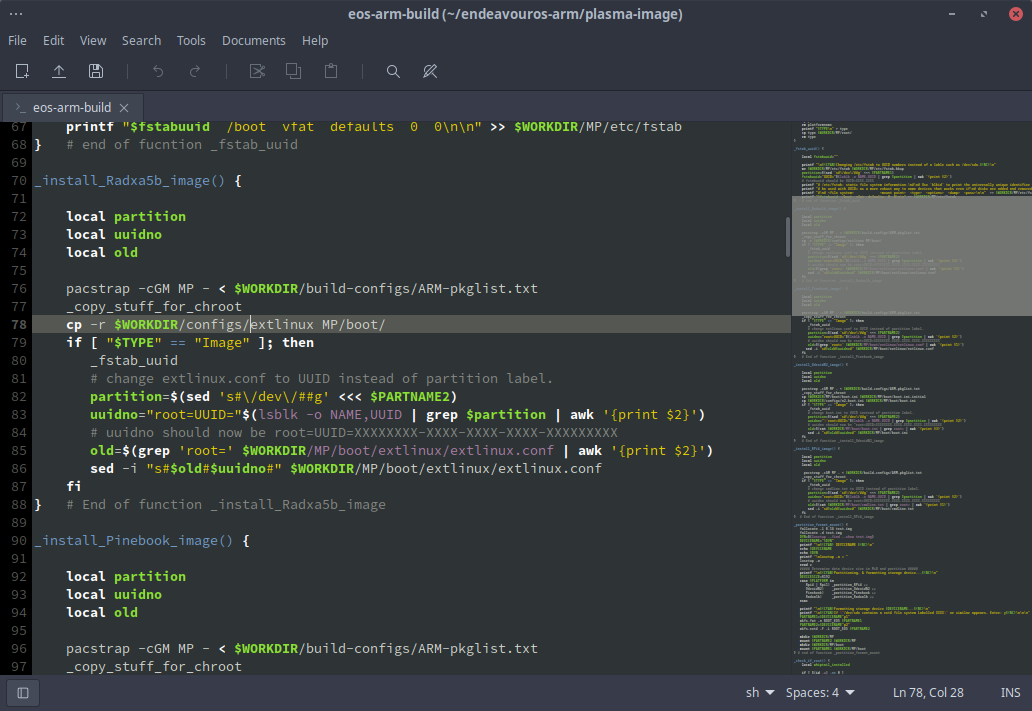The width and height of the screenshot is (1032, 711).
Task: Save the document with floppy disk icon
Action: (96, 71)
